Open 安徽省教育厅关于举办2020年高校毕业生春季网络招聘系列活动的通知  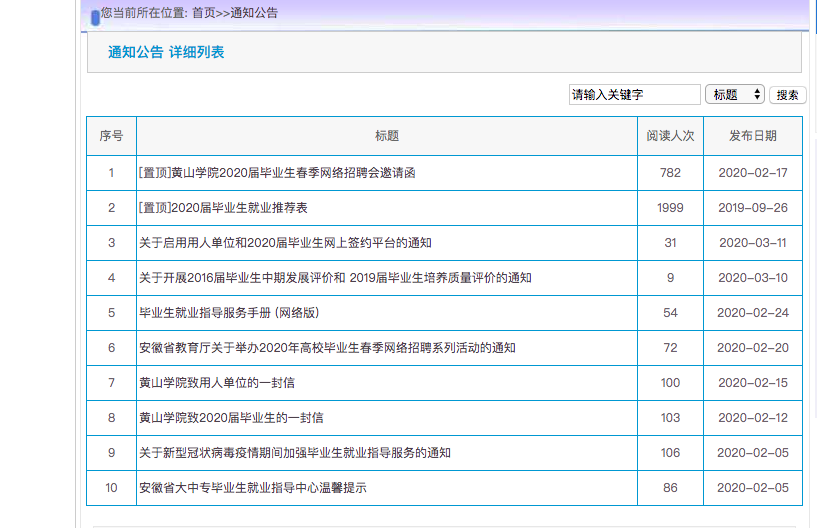(x=327, y=347)
